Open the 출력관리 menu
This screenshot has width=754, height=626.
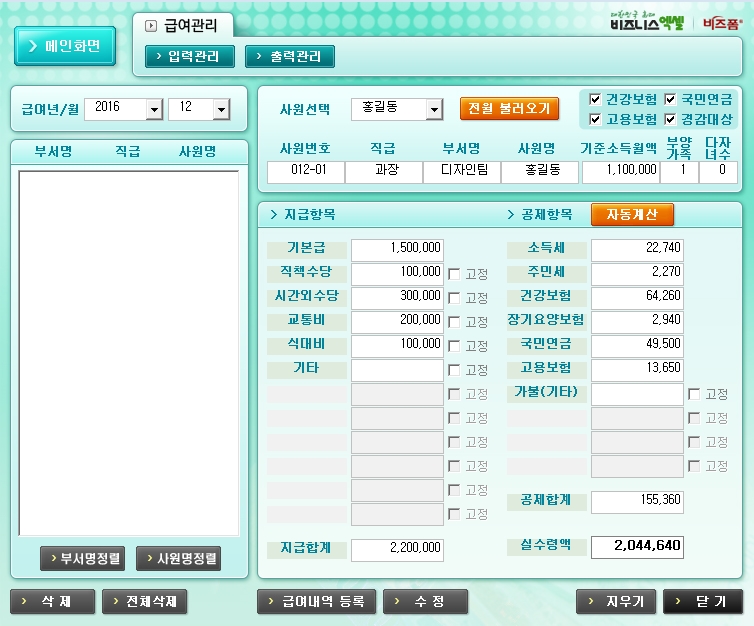coord(289,57)
